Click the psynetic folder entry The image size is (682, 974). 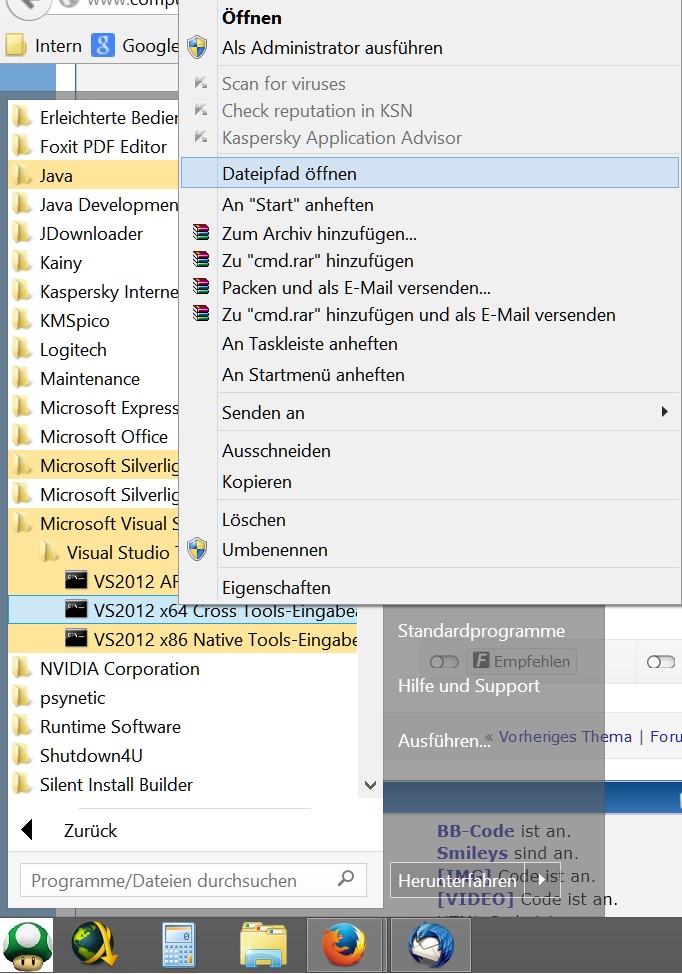[x=183, y=697]
